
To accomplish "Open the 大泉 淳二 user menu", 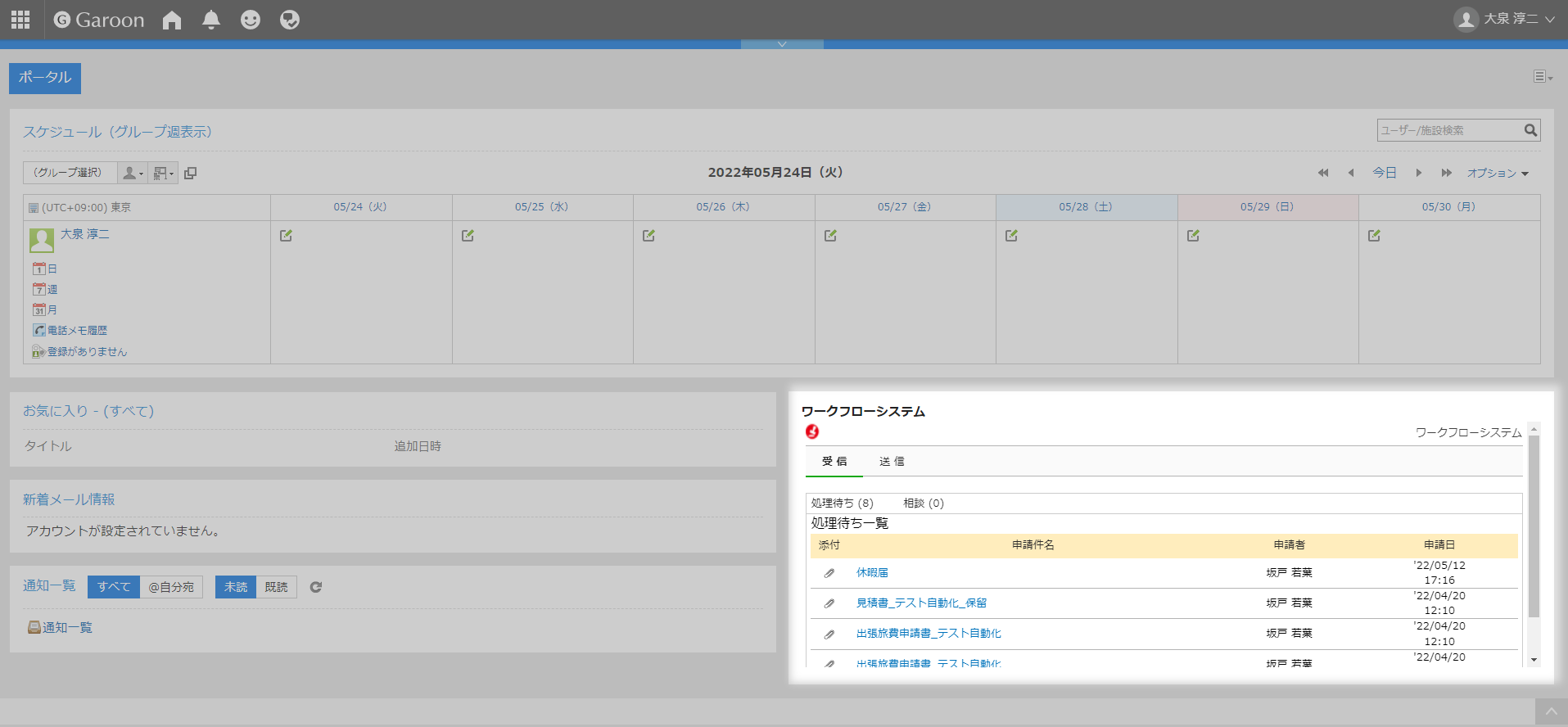I will 1504,19.
